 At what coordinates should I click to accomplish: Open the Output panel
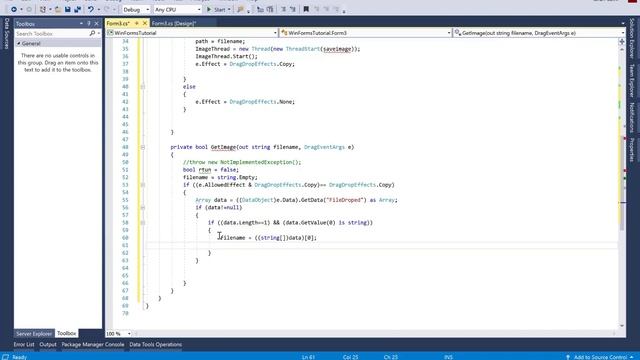[x=48, y=344]
